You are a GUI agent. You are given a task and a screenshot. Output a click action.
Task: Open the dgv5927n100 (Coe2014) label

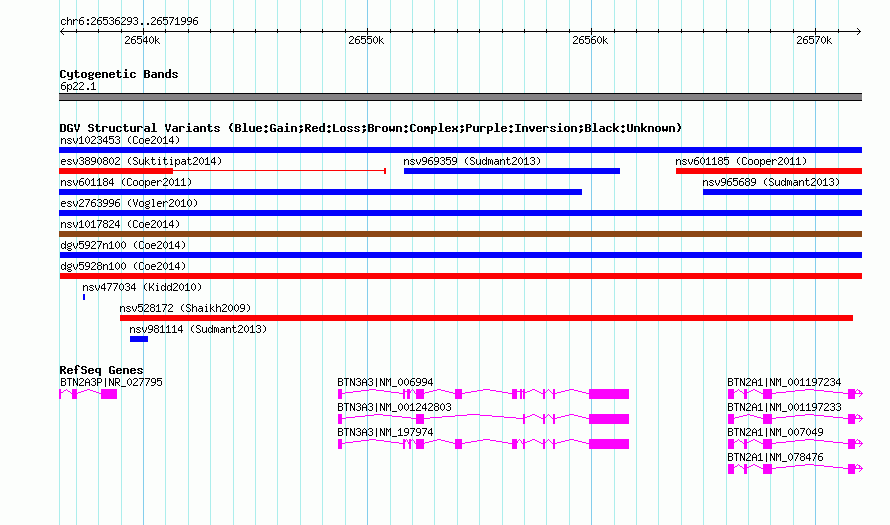(x=123, y=245)
